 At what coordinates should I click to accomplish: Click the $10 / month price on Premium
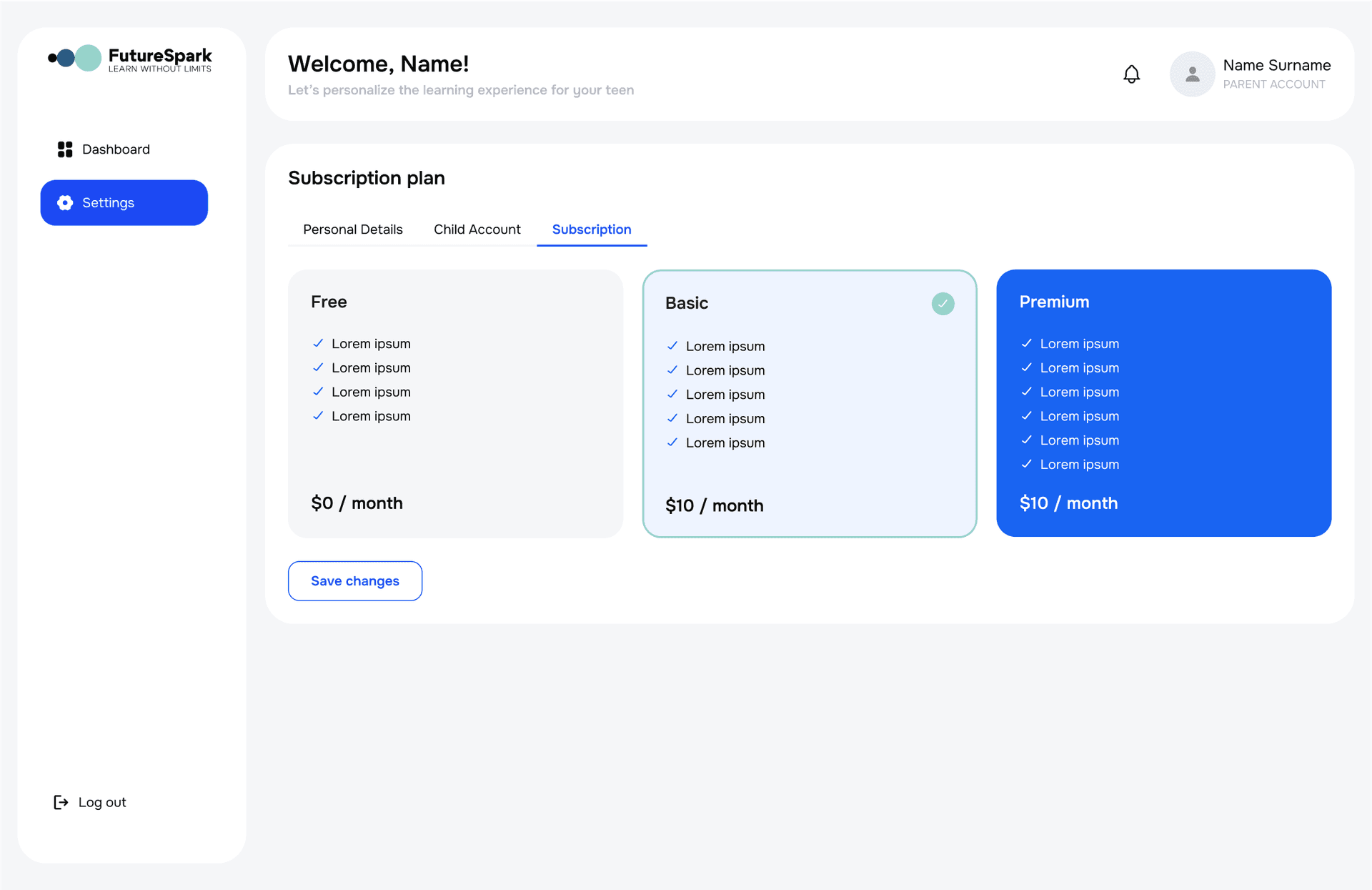(1068, 503)
